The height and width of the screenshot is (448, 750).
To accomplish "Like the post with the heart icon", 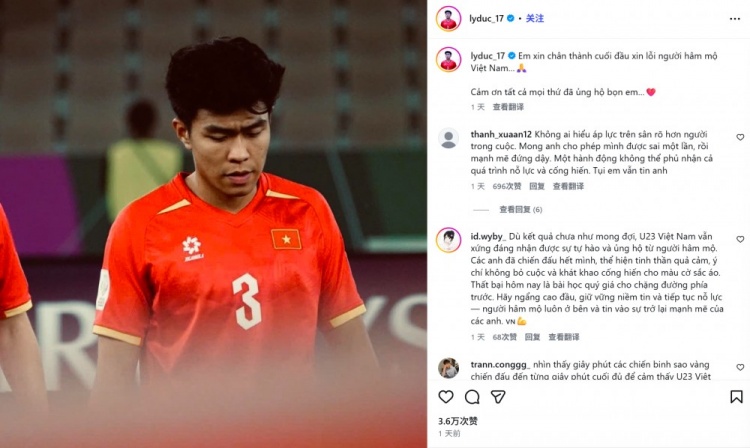I will coord(446,397).
